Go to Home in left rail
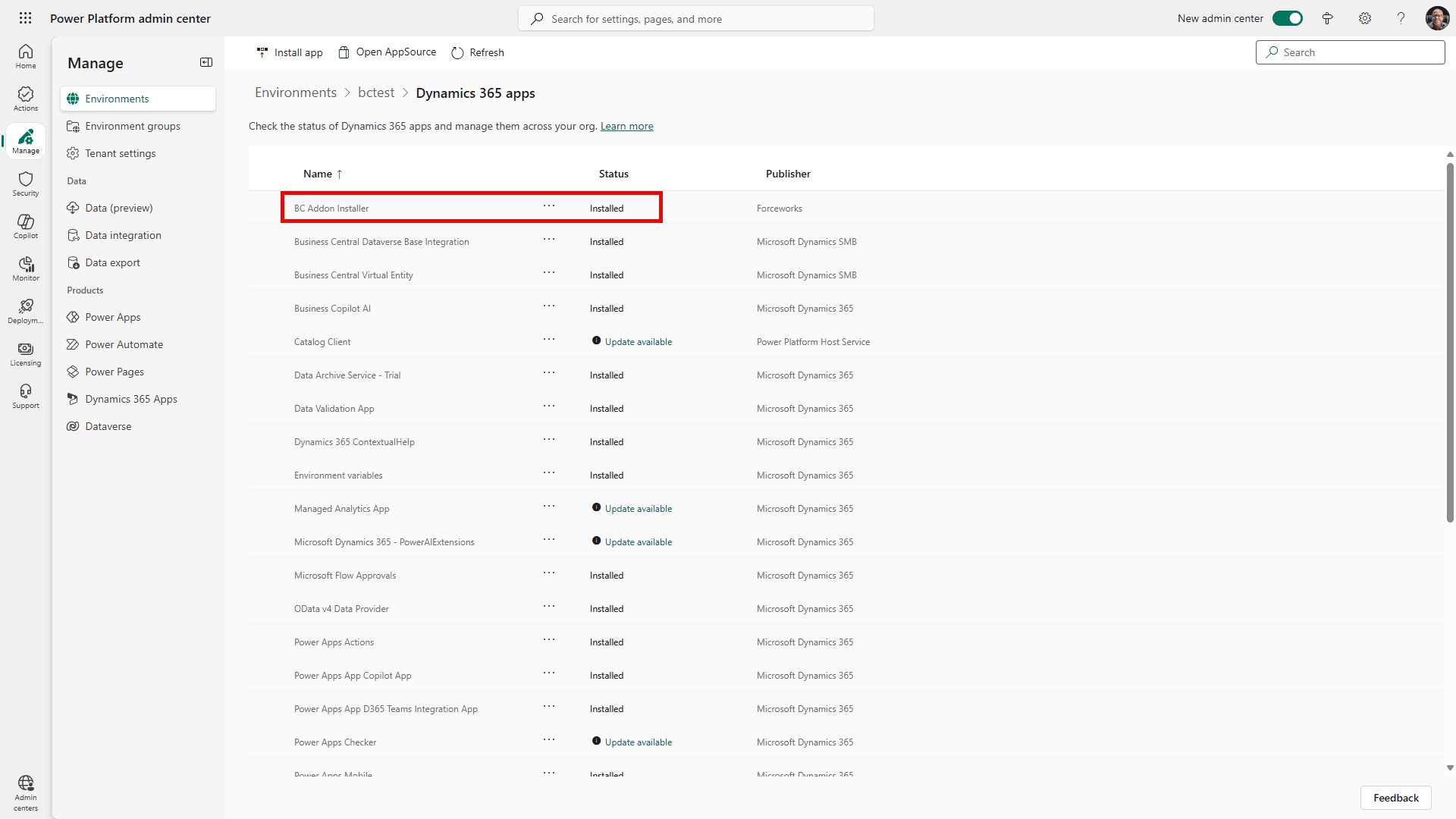1456x819 pixels. 26,56
